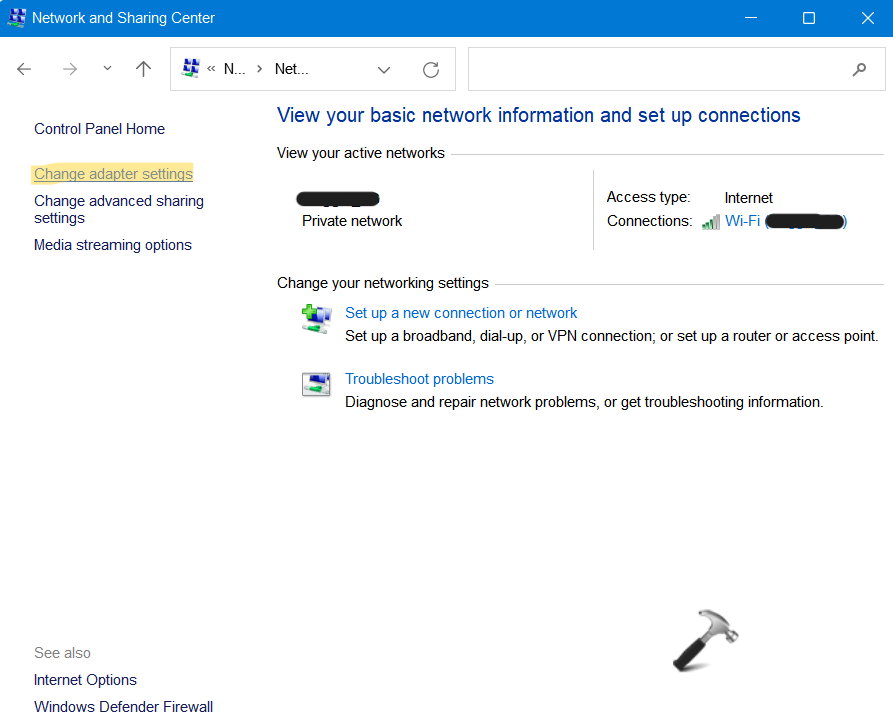Refresh the Network and Sharing Center
Screen dimensions: 893x722
(x=431, y=69)
